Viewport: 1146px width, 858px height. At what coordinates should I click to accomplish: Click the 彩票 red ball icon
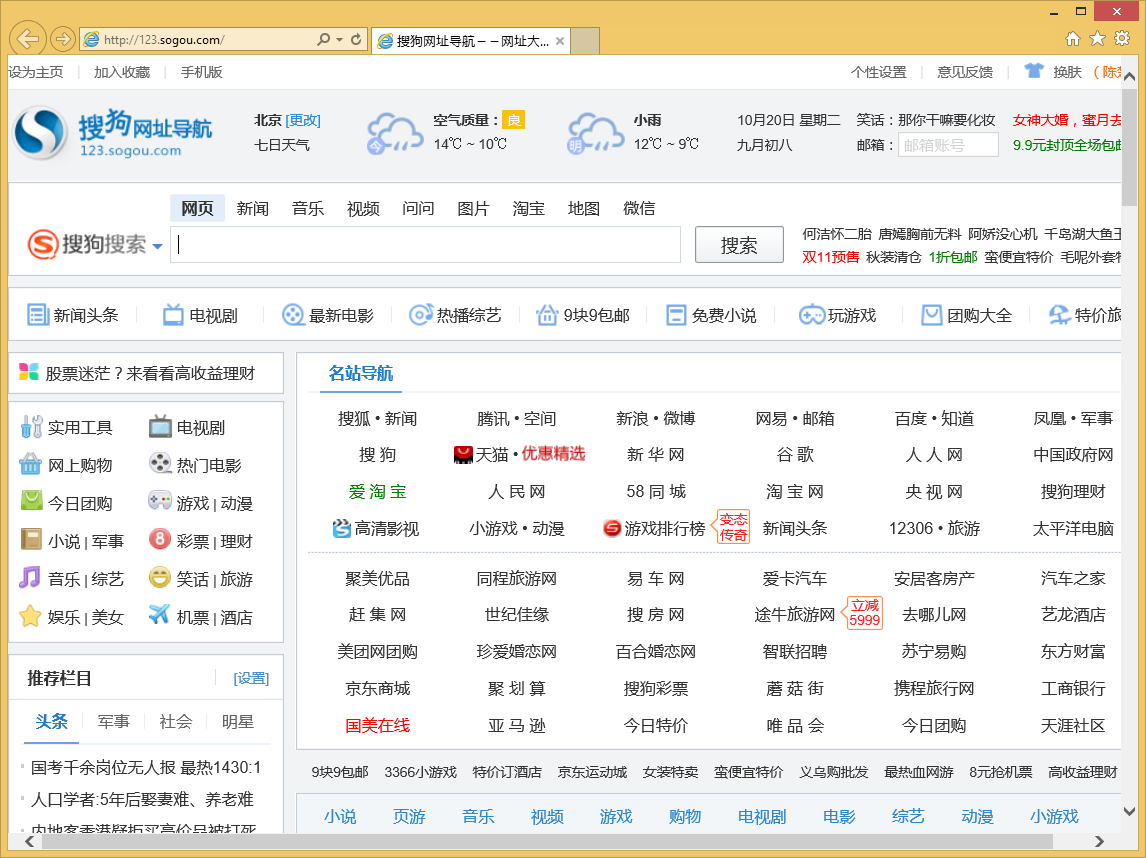tap(159, 539)
